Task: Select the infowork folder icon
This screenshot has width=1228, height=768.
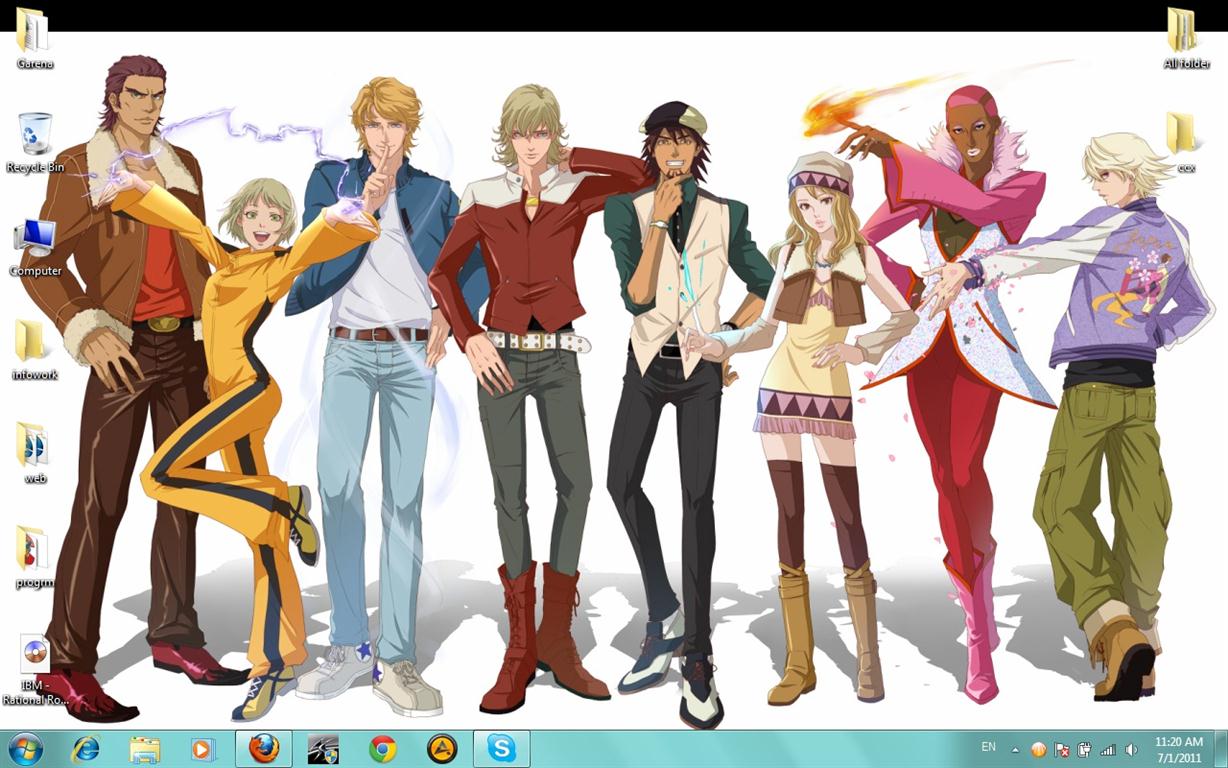Action: [35, 350]
